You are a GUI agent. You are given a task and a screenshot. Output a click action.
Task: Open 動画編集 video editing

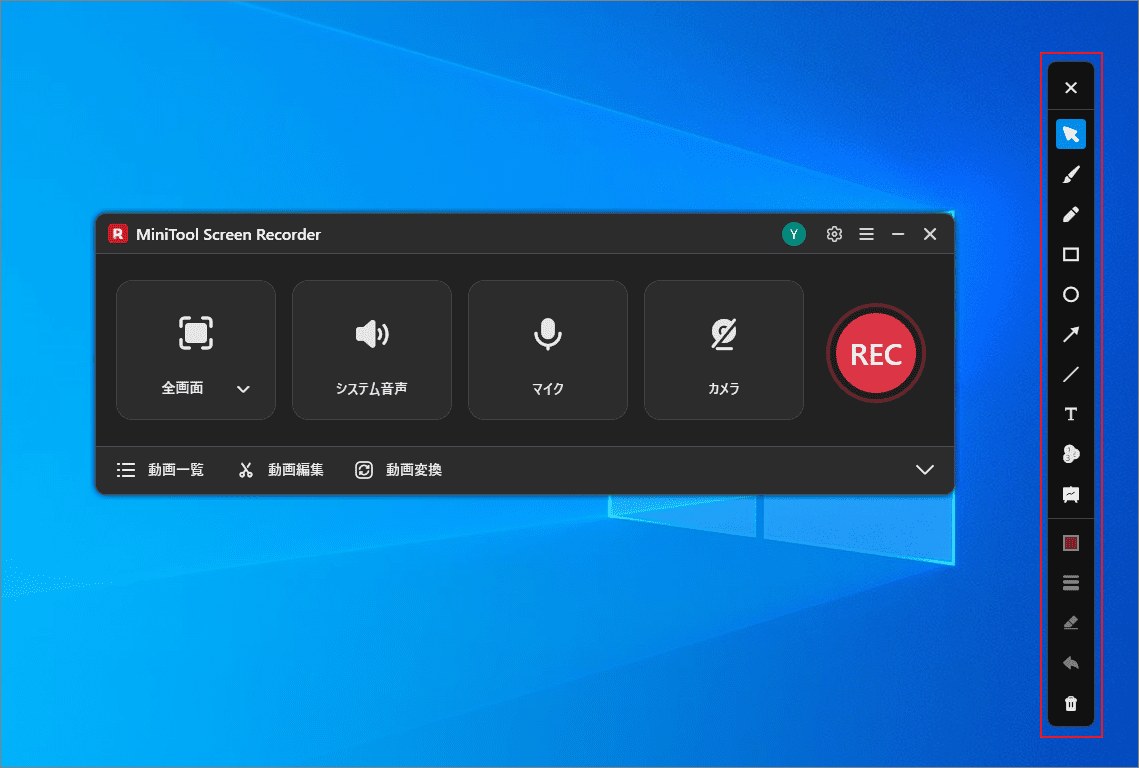(x=280, y=470)
